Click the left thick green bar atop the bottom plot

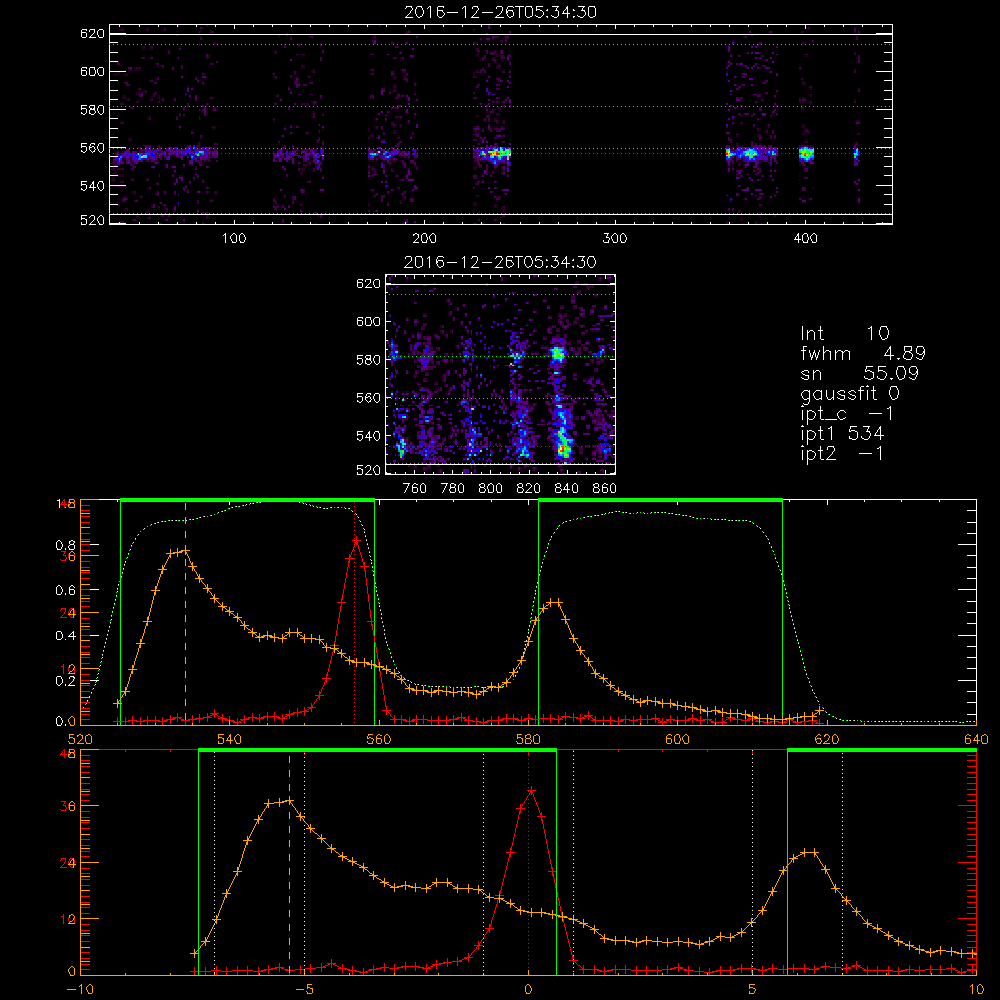[x=378, y=751]
